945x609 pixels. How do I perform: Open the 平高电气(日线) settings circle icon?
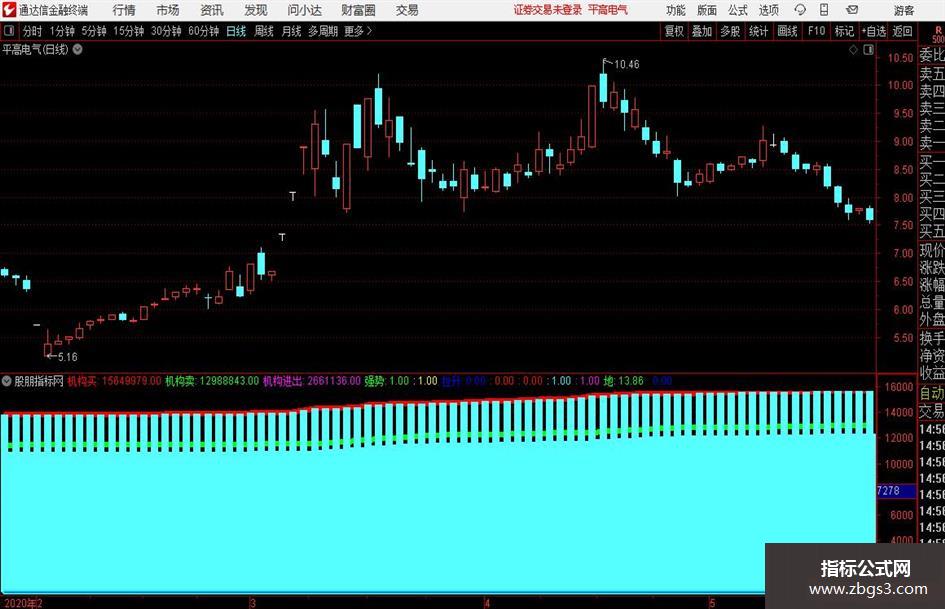pyautogui.click(x=78, y=49)
